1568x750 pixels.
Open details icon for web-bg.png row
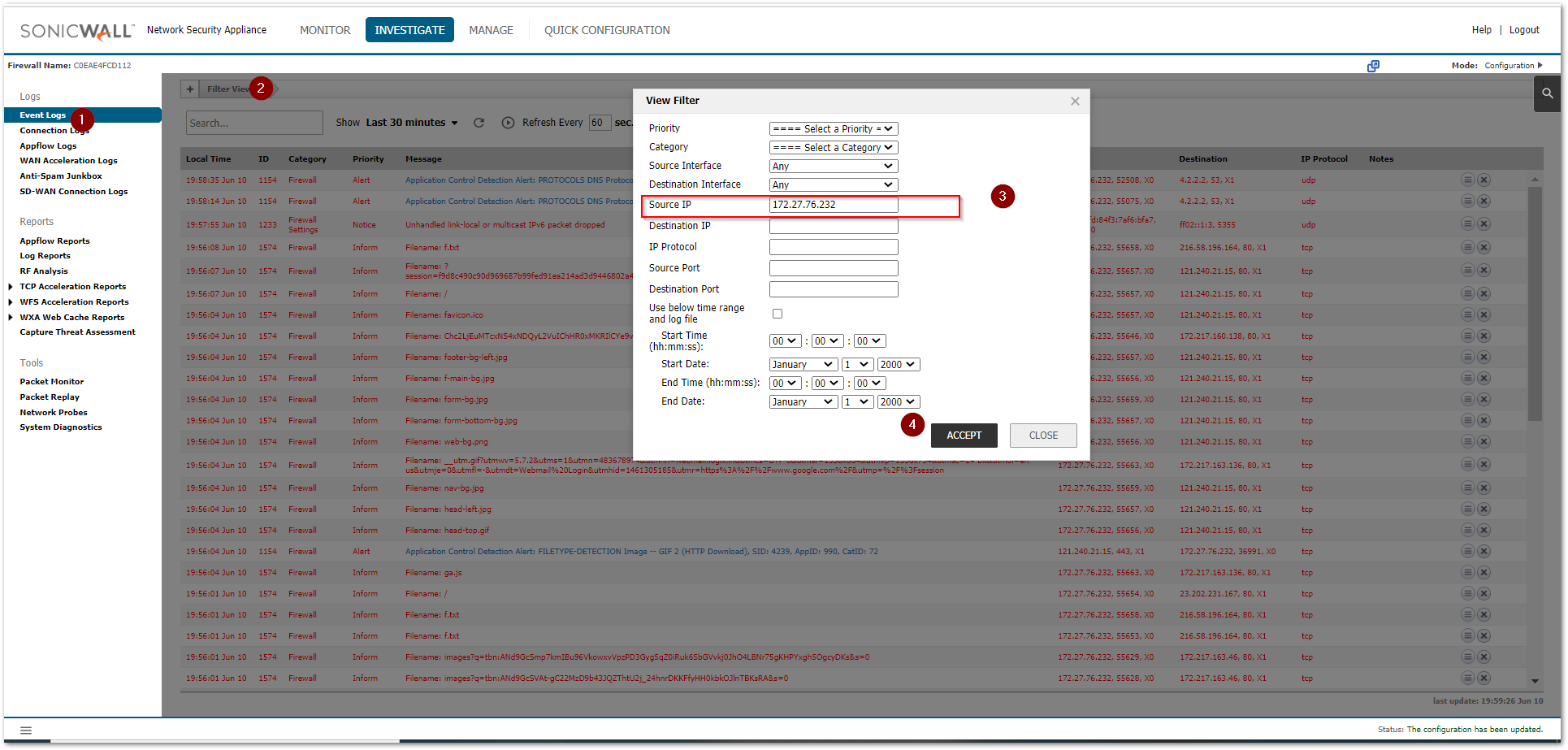point(1468,441)
